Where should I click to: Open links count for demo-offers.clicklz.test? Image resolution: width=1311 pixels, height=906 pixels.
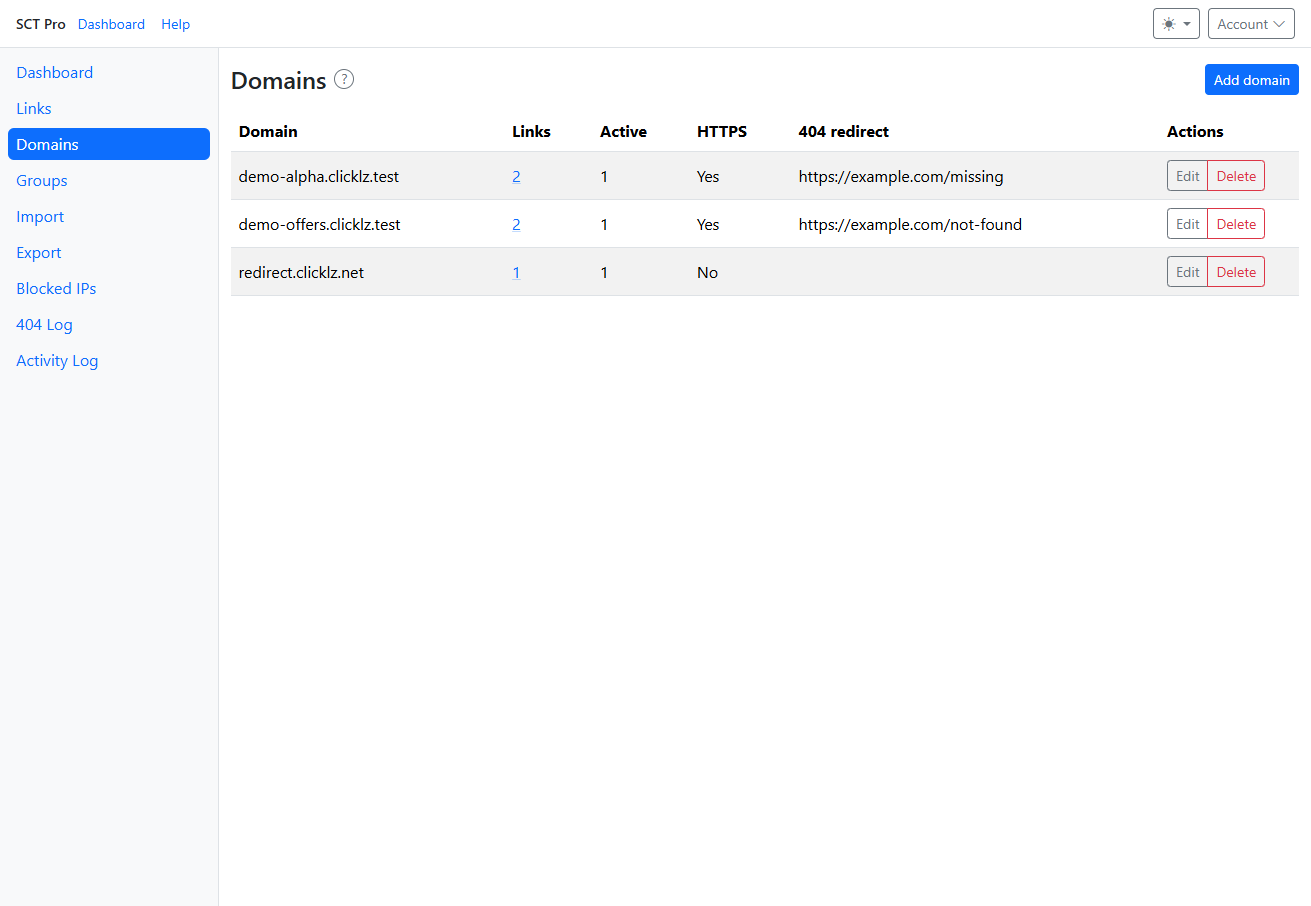tap(516, 224)
